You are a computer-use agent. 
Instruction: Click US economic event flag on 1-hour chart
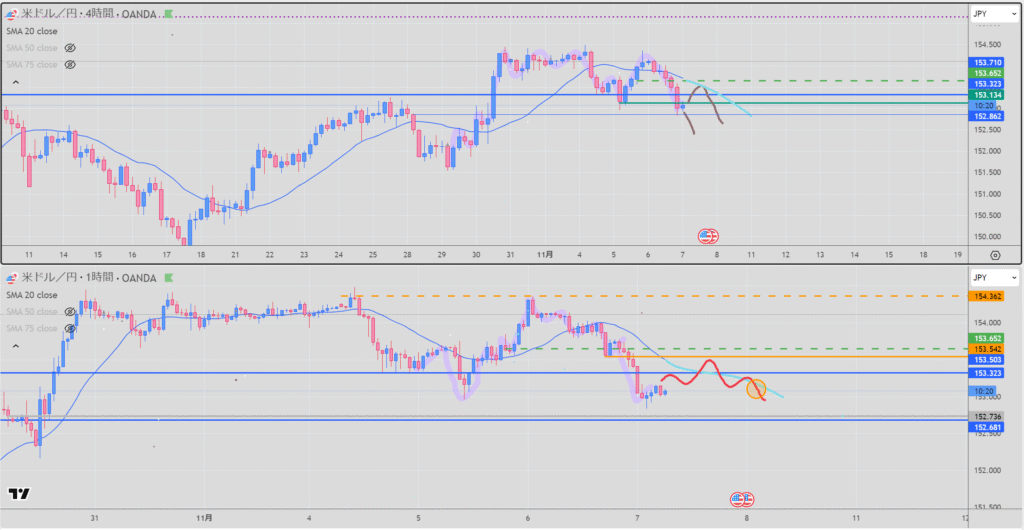coord(743,499)
